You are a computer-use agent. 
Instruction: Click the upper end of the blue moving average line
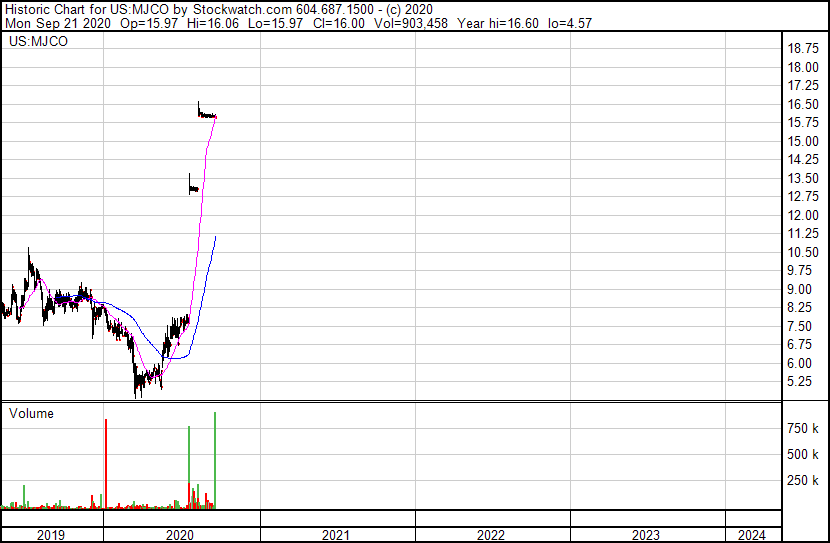[x=215, y=237]
